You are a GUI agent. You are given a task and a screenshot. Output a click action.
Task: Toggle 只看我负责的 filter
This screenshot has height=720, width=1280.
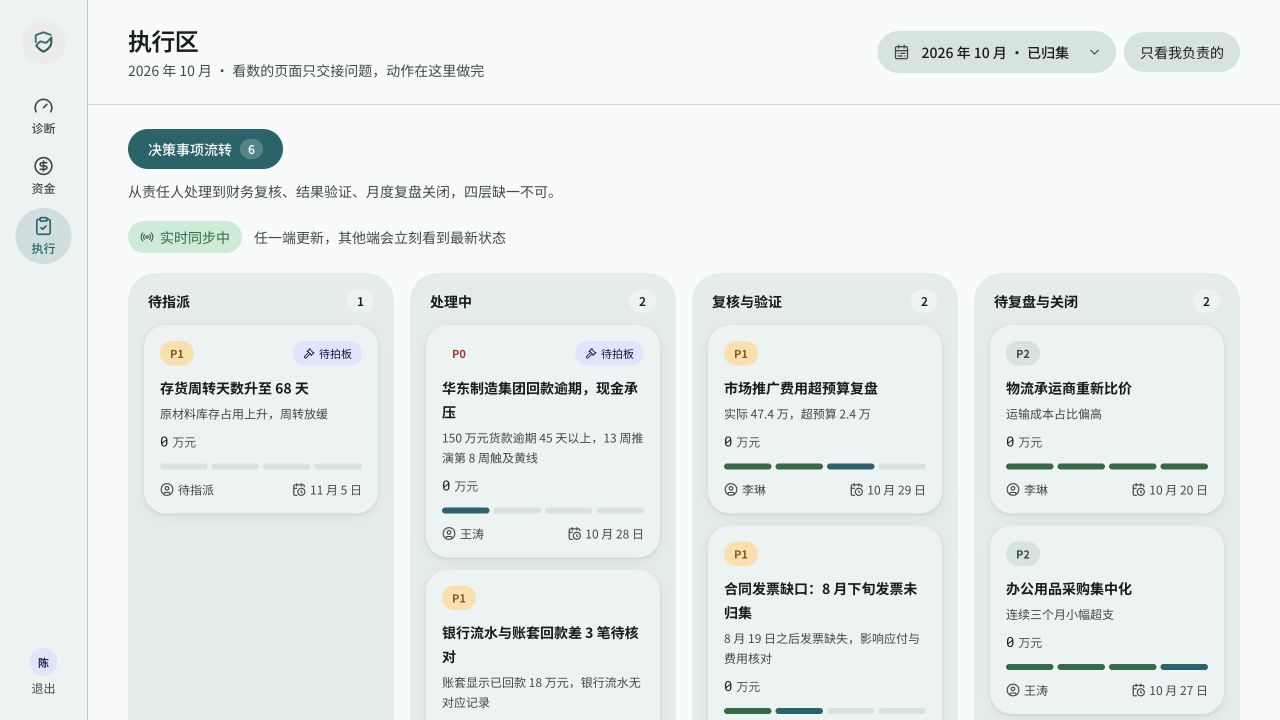1182,52
